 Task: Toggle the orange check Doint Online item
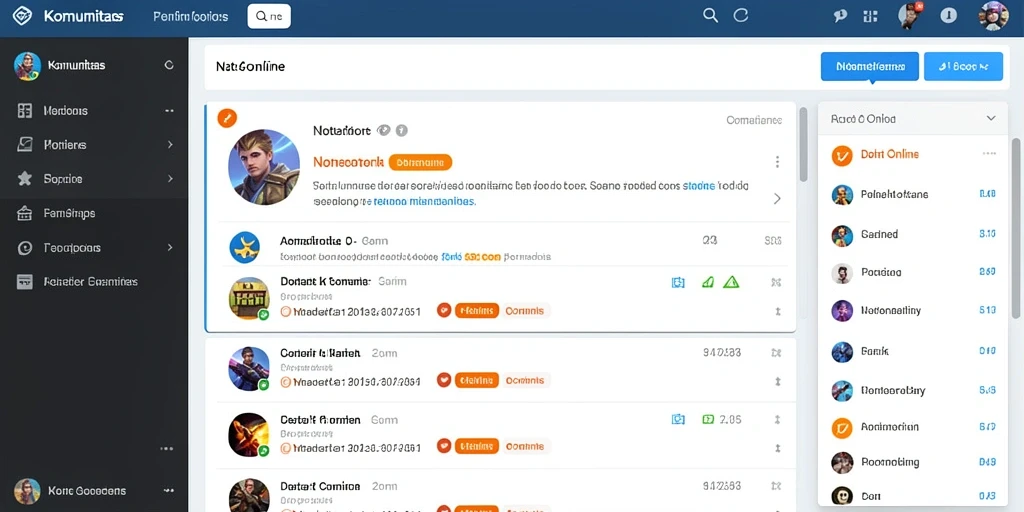tap(842, 155)
